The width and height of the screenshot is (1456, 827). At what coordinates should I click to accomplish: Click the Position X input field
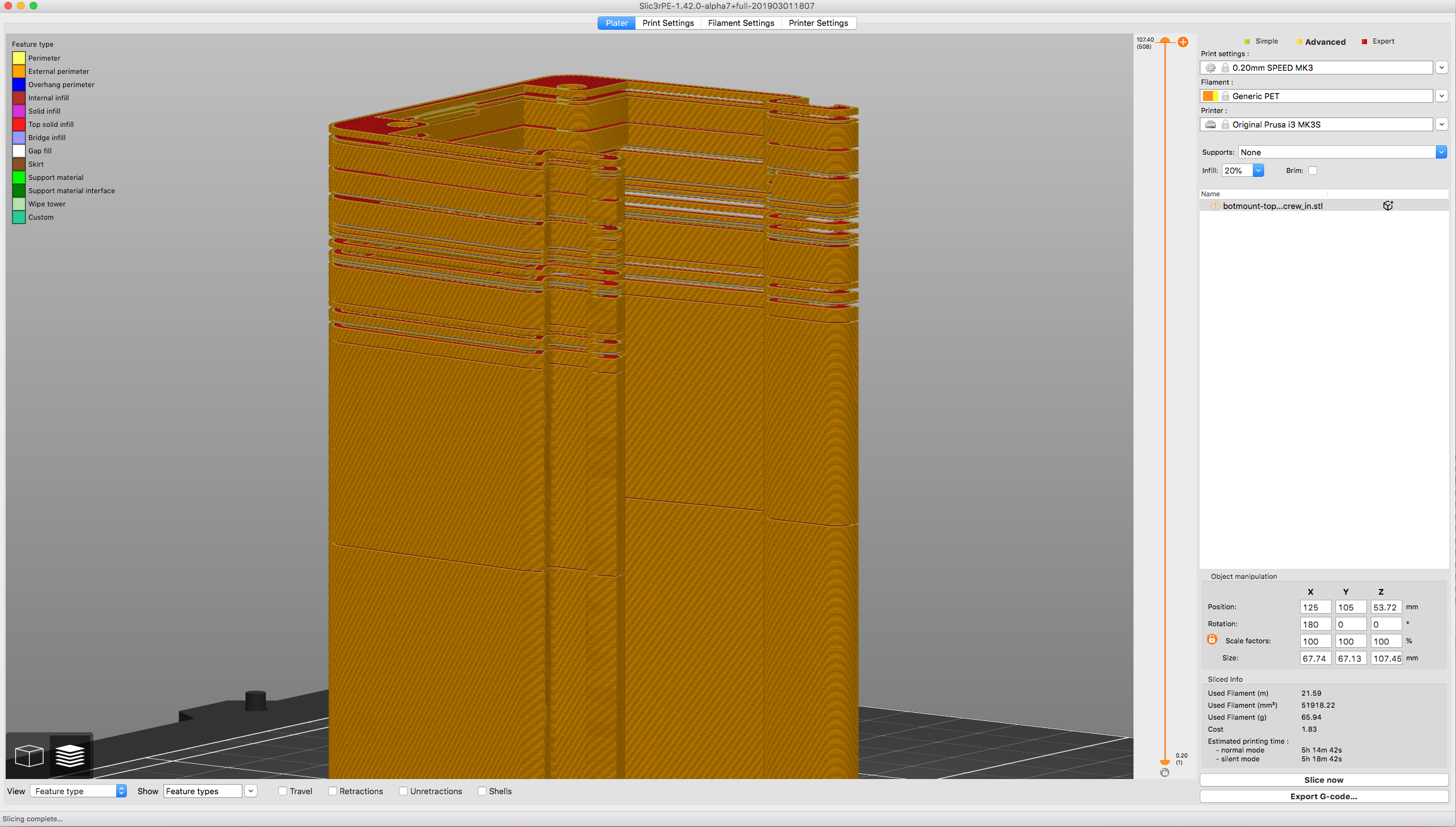1315,607
